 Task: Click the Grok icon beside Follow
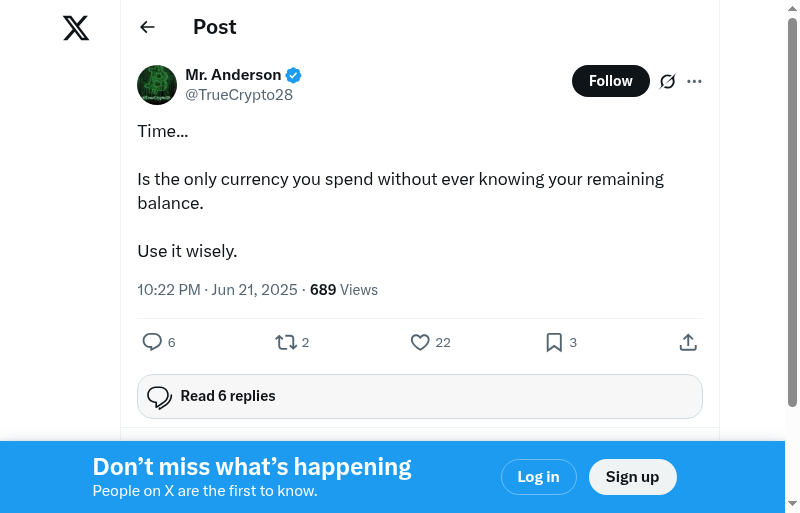(x=668, y=81)
